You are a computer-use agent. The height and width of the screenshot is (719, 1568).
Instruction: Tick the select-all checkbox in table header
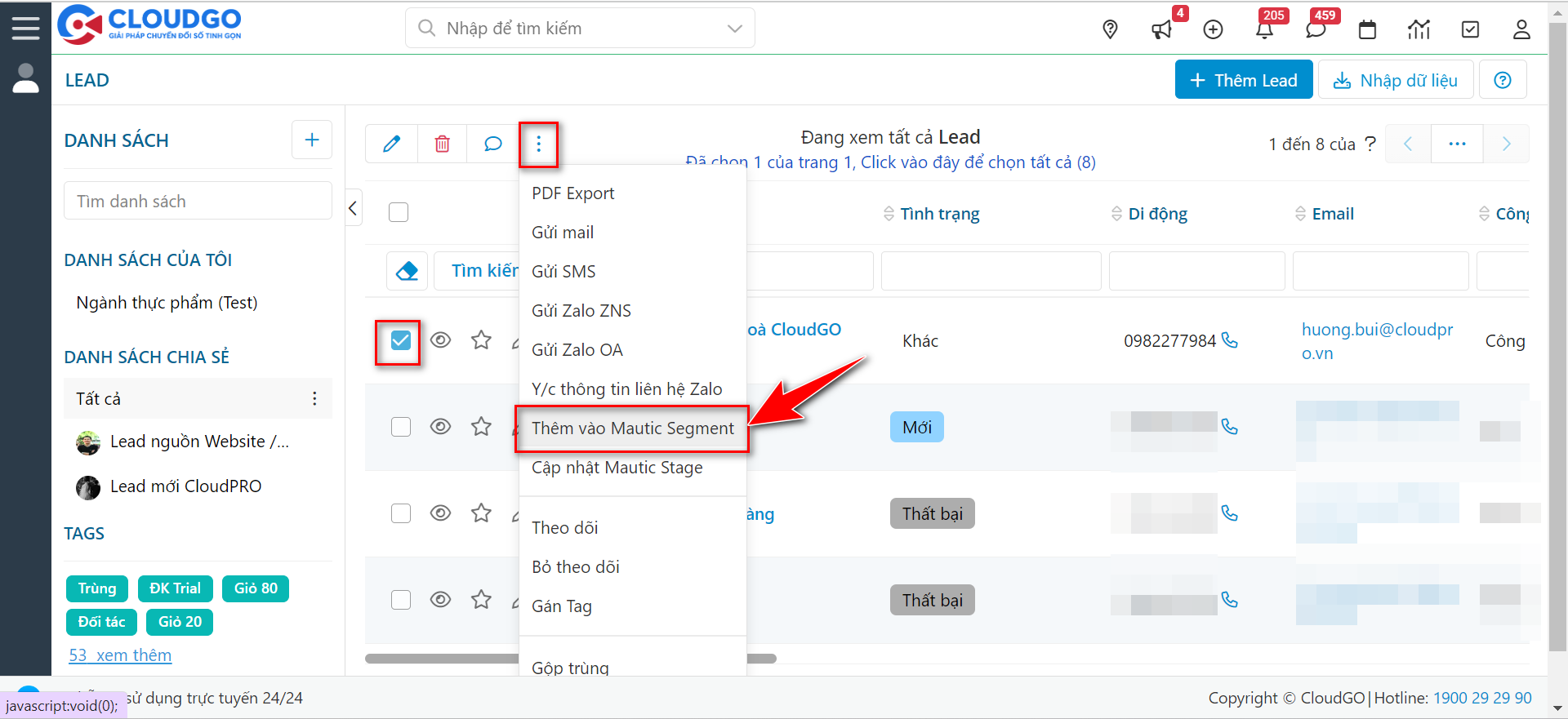399,212
